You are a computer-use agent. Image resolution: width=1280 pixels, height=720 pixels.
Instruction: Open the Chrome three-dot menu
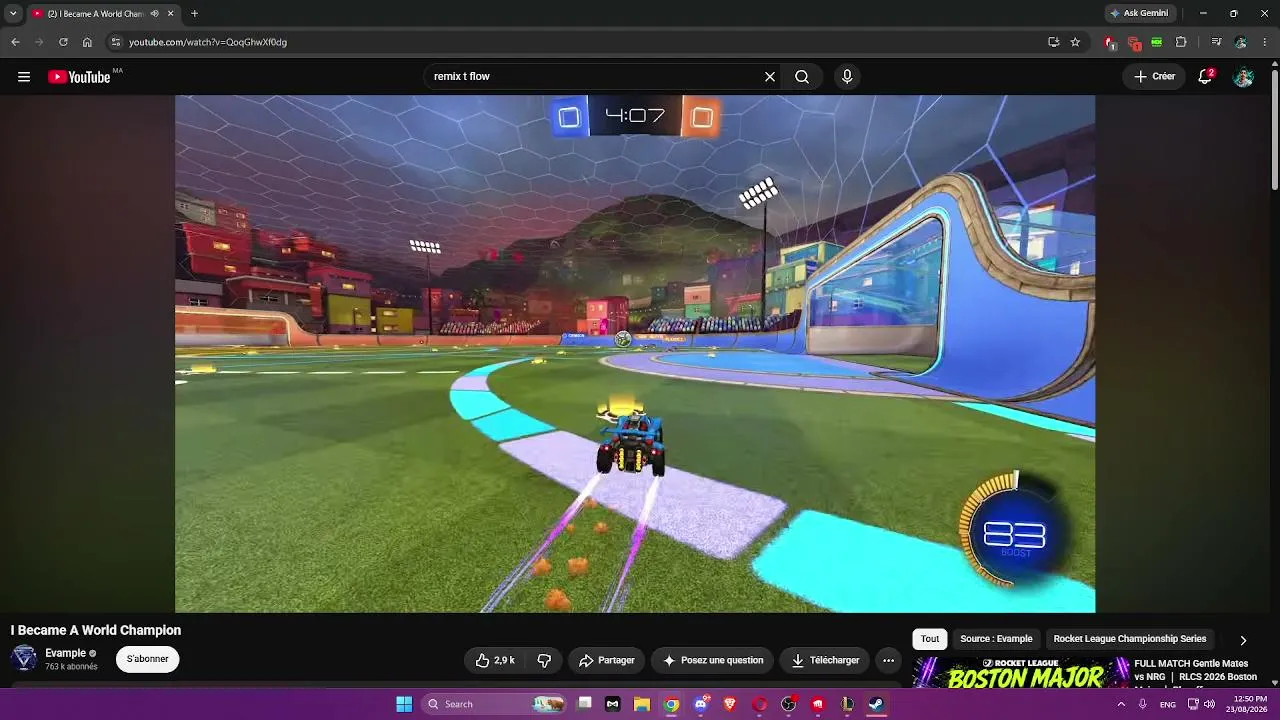(1264, 42)
